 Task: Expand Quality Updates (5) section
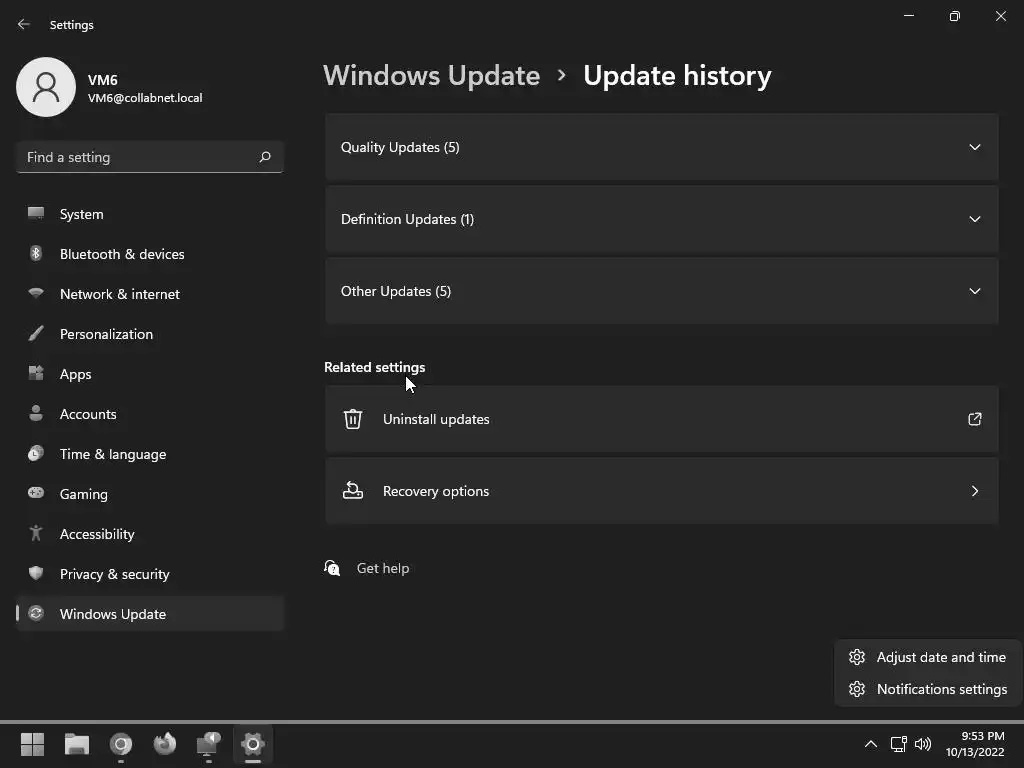[662, 147]
